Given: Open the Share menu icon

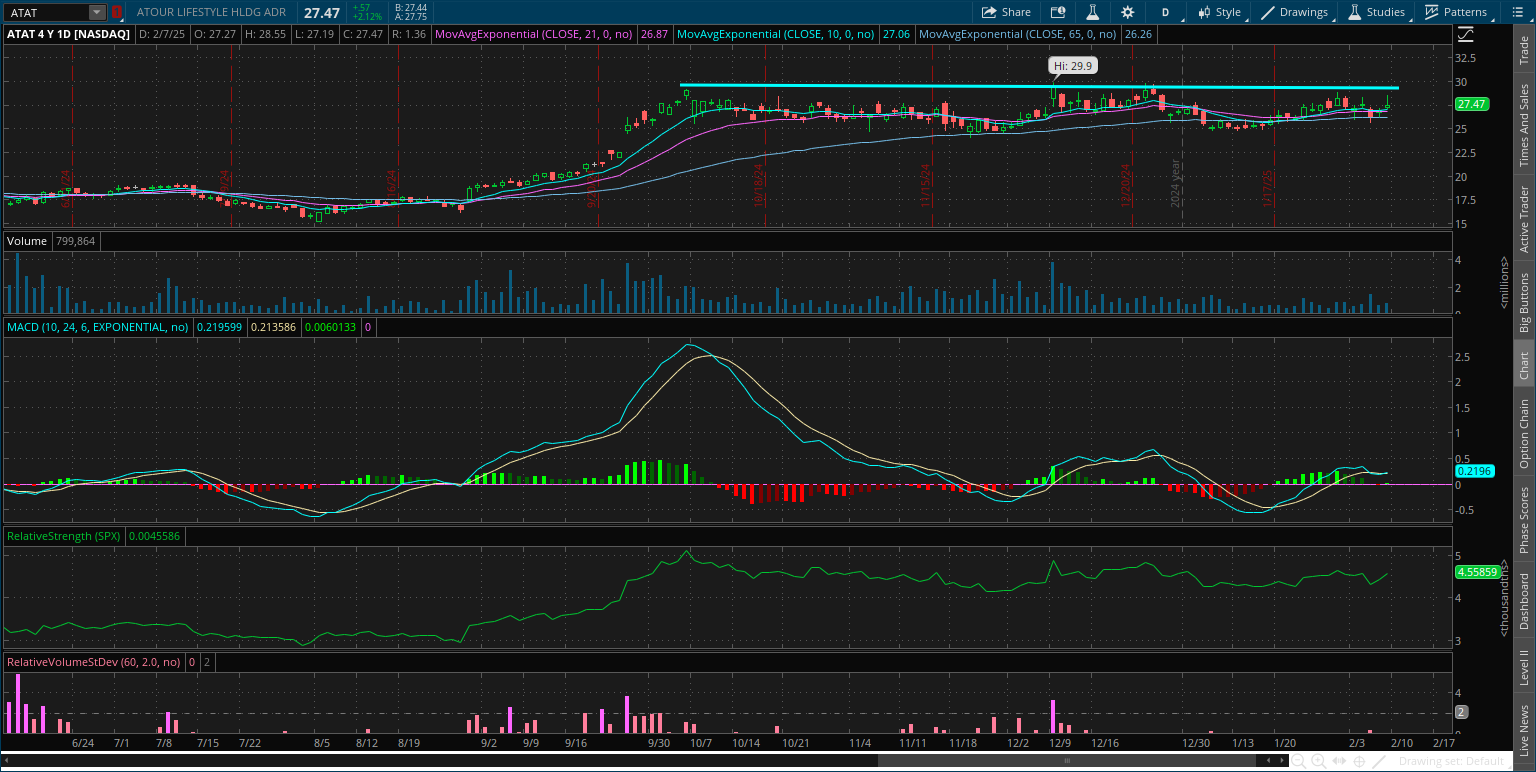Looking at the screenshot, I should 1006,12.
